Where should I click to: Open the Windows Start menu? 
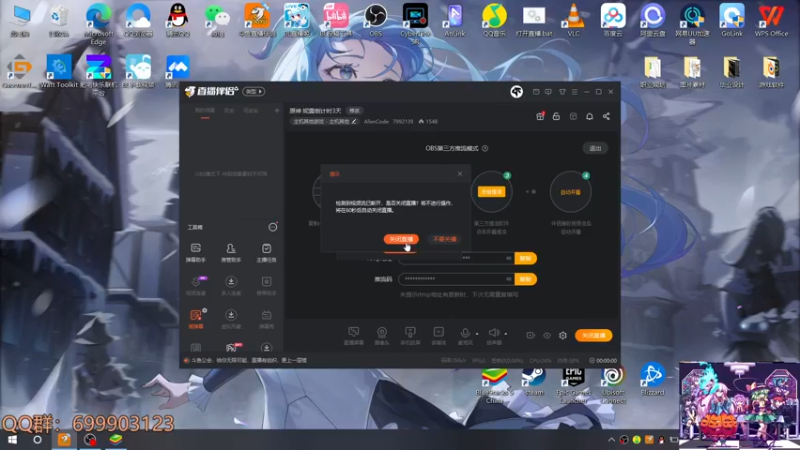tap(13, 439)
